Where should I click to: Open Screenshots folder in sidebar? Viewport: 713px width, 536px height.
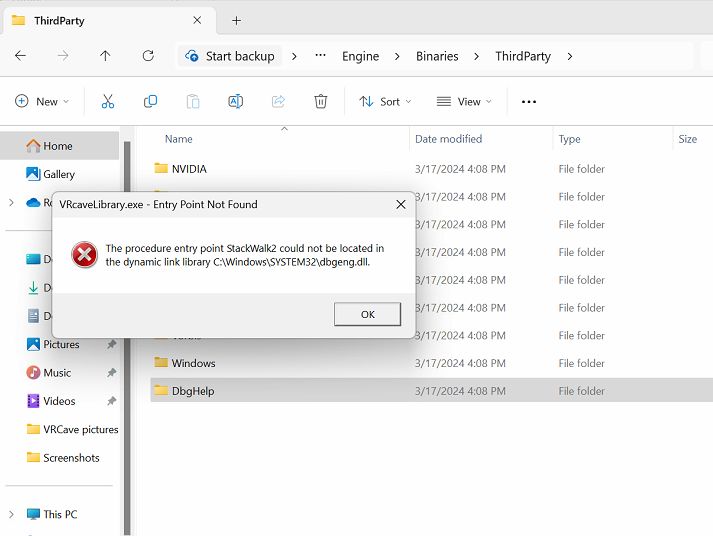point(71,457)
